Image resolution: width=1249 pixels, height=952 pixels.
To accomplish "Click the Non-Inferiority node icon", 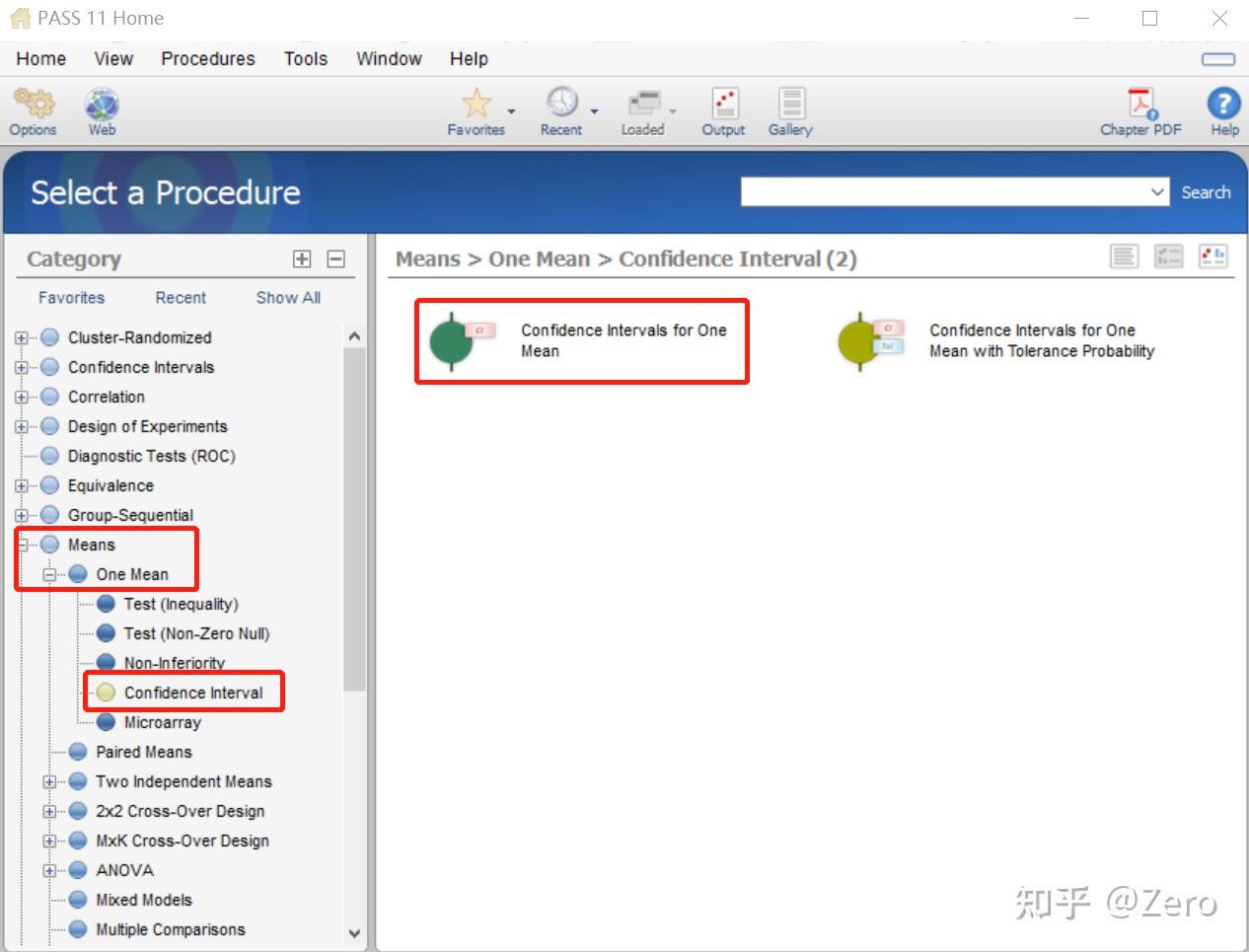I will 106,663.
